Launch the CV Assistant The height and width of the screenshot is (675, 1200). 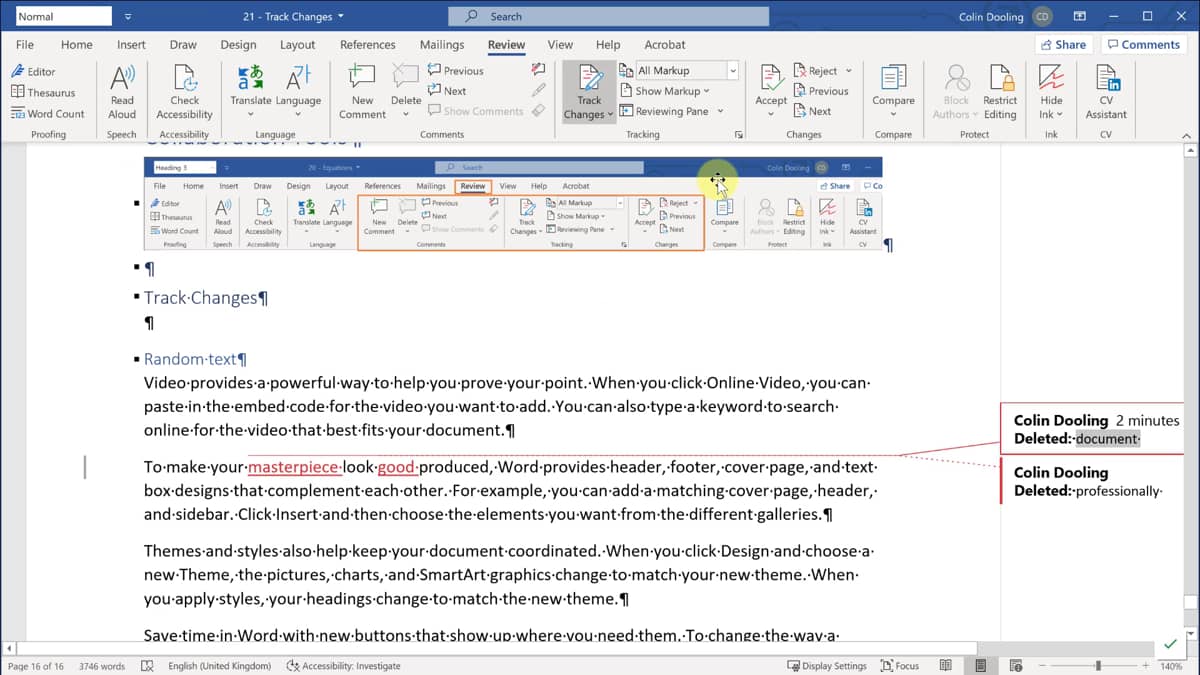tap(1106, 92)
